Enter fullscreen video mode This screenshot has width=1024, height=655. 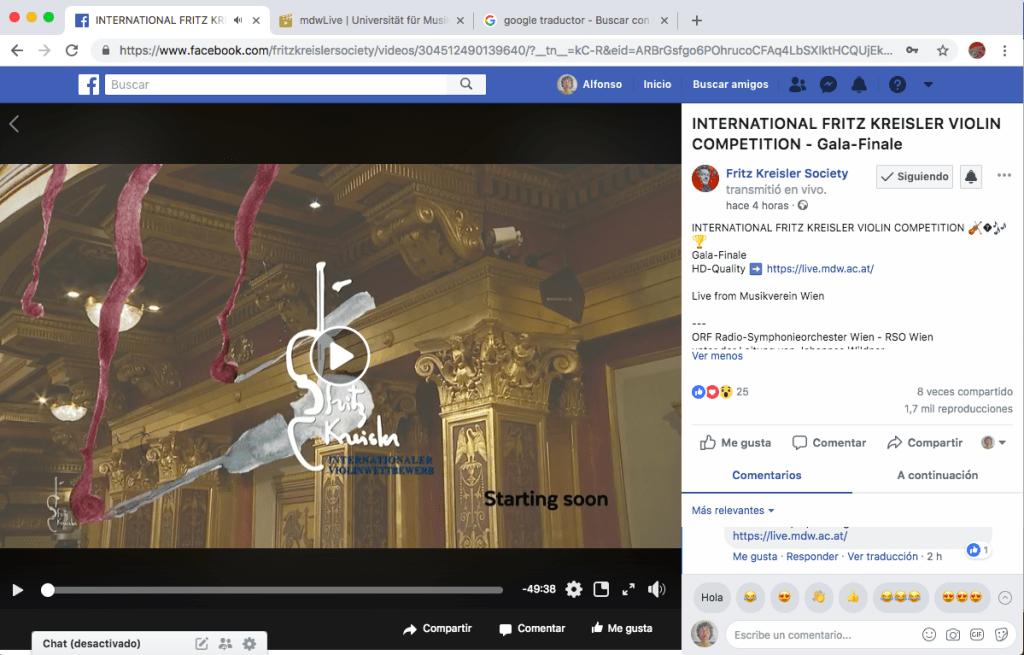pyautogui.click(x=628, y=590)
